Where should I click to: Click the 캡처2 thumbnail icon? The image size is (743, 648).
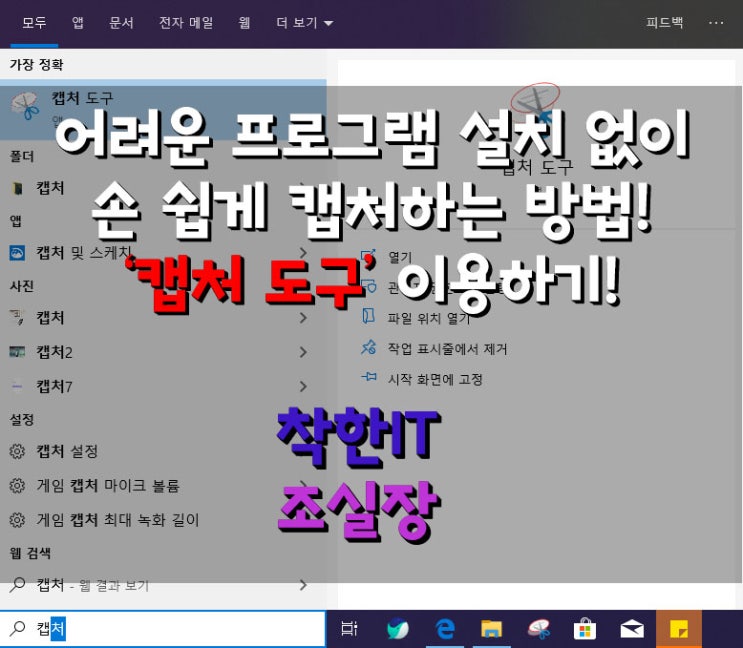point(18,352)
